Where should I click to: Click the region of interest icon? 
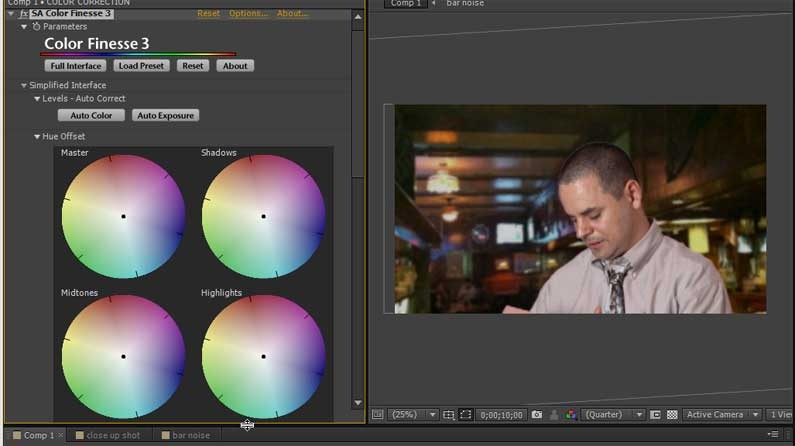(x=656, y=415)
